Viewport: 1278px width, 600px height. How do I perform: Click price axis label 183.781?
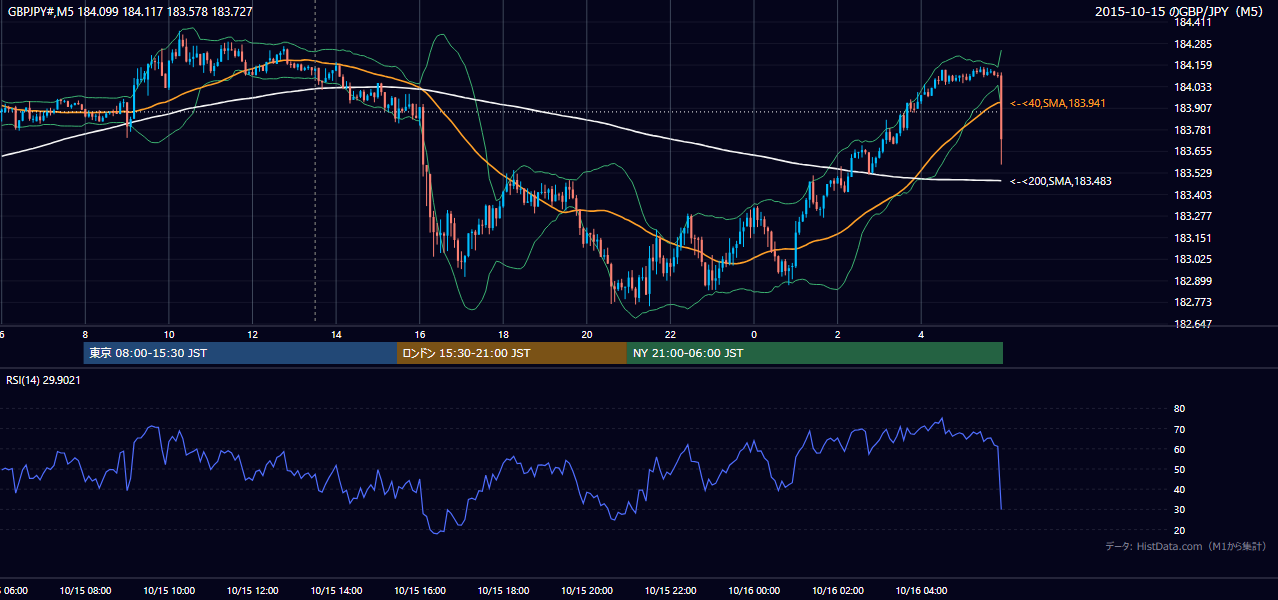(x=1193, y=130)
